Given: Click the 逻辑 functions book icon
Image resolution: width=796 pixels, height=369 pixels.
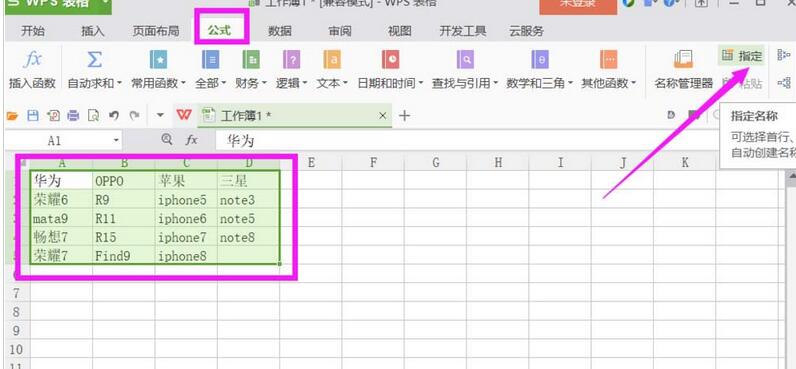Looking at the screenshot, I should tap(291, 60).
